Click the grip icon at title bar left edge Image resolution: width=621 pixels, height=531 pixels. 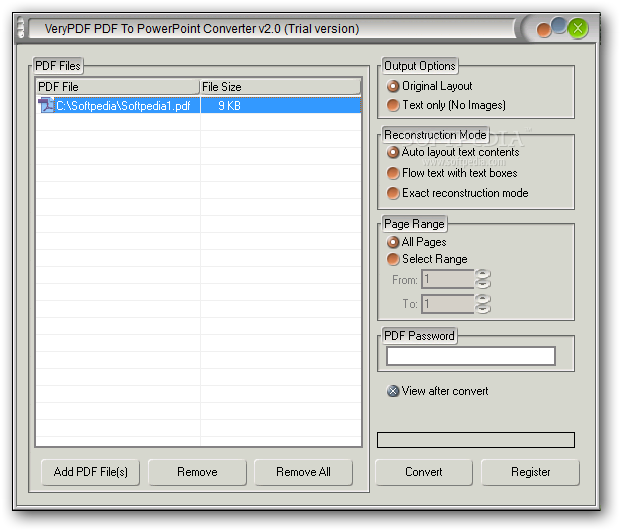coord(21,29)
